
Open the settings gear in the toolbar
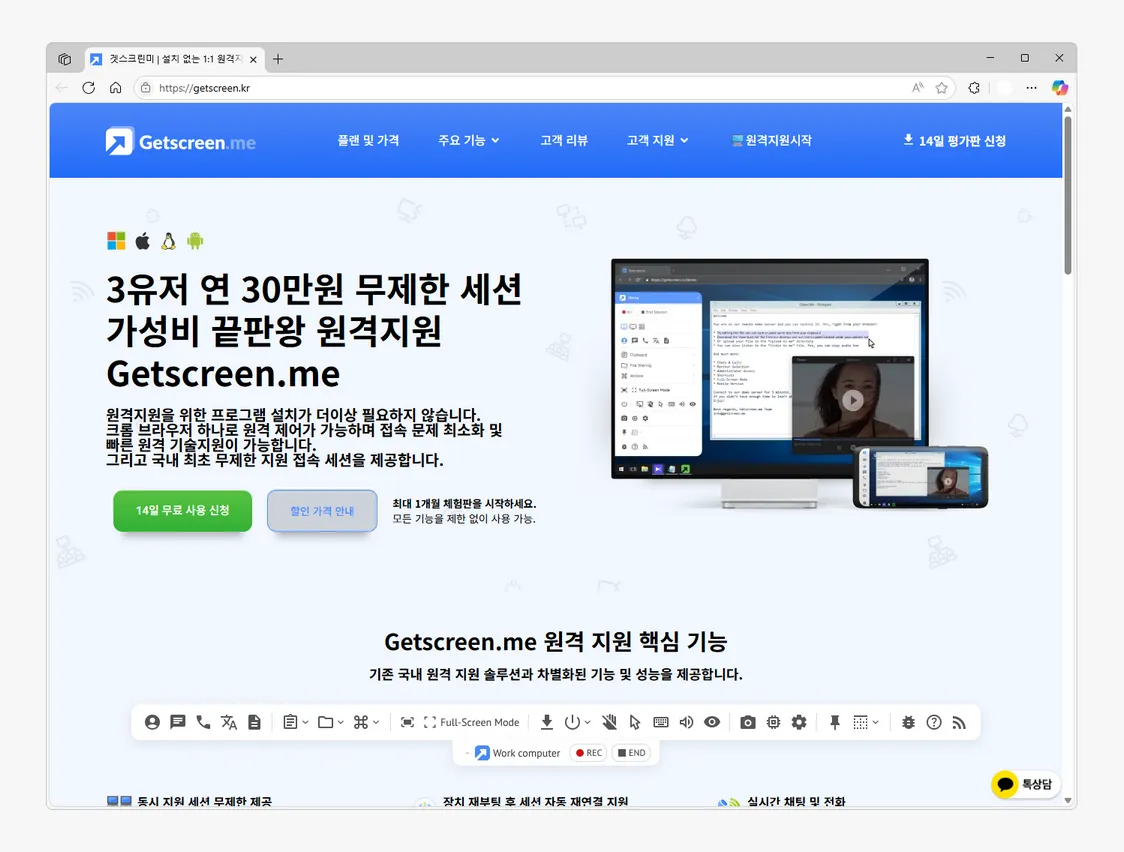pos(799,722)
